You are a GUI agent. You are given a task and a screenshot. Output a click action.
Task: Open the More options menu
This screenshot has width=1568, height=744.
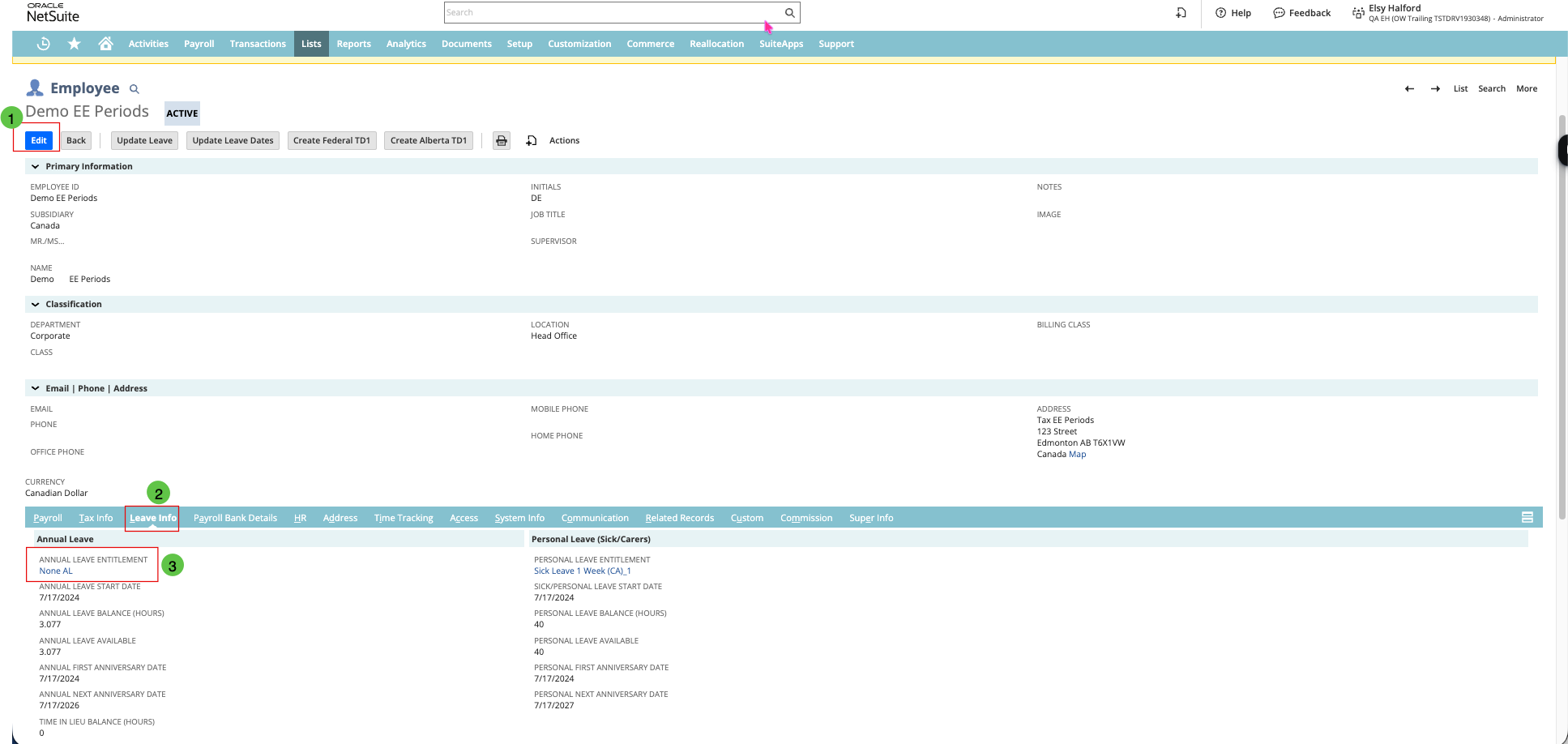[x=1527, y=89]
